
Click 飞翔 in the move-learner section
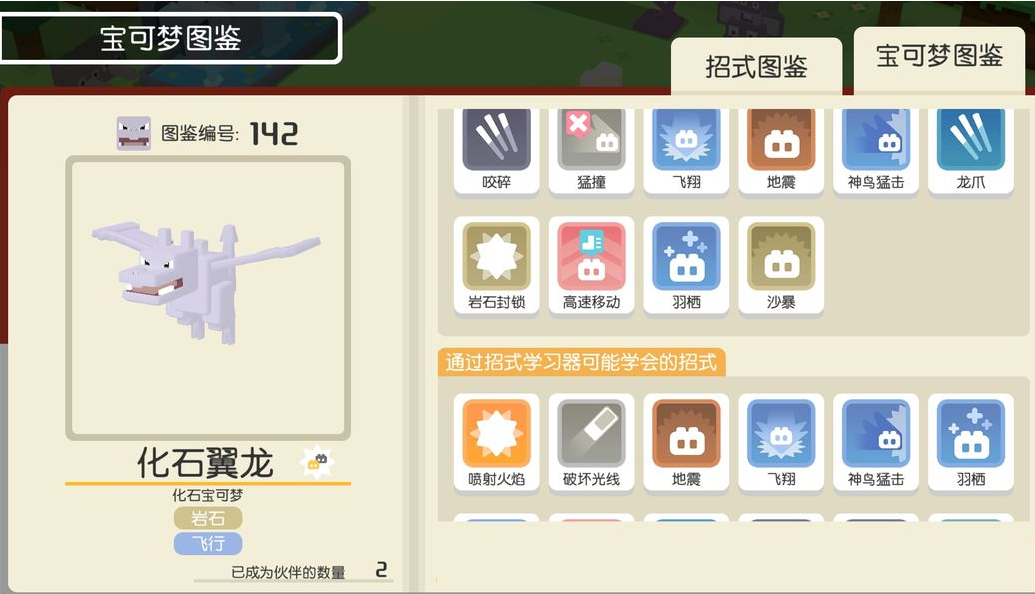(x=781, y=443)
